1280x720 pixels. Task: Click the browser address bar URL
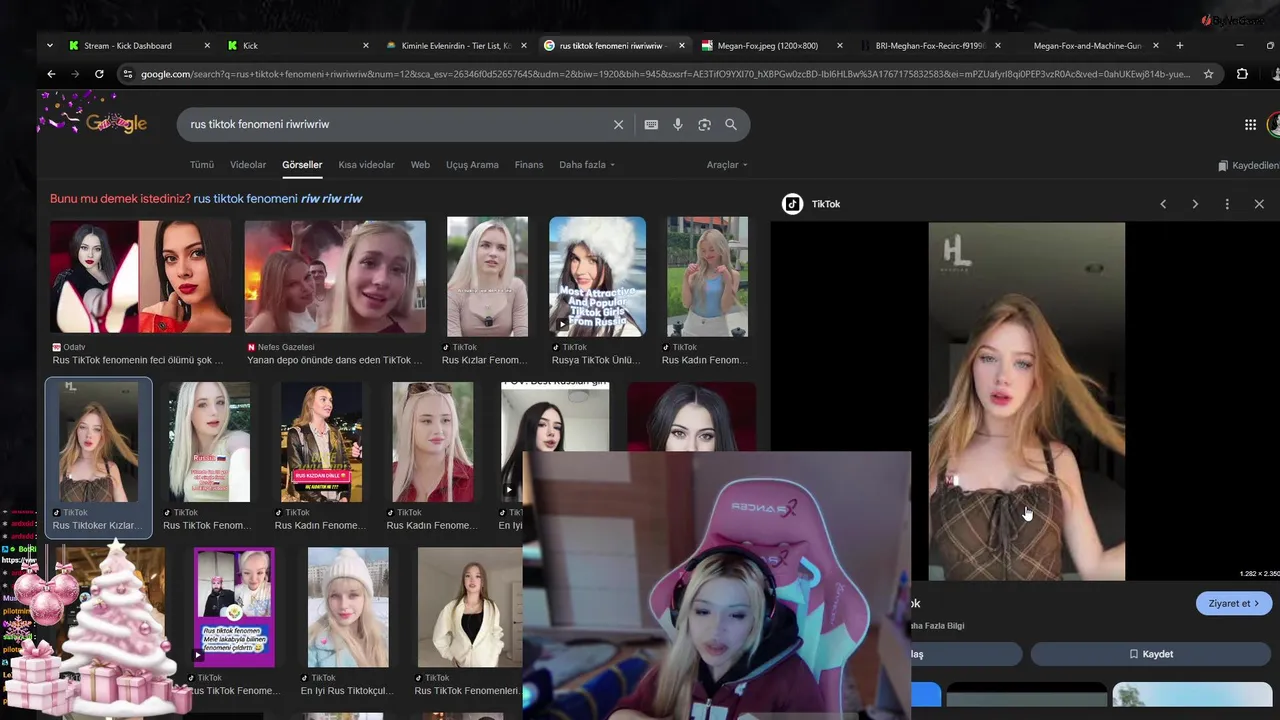click(x=665, y=74)
